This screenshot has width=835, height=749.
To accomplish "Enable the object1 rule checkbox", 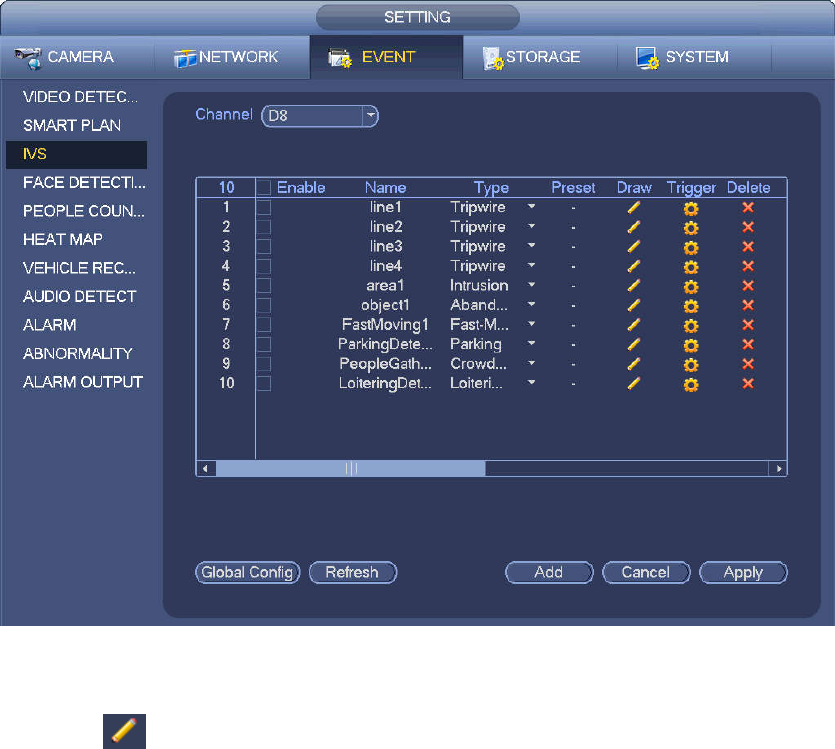I will [264, 305].
